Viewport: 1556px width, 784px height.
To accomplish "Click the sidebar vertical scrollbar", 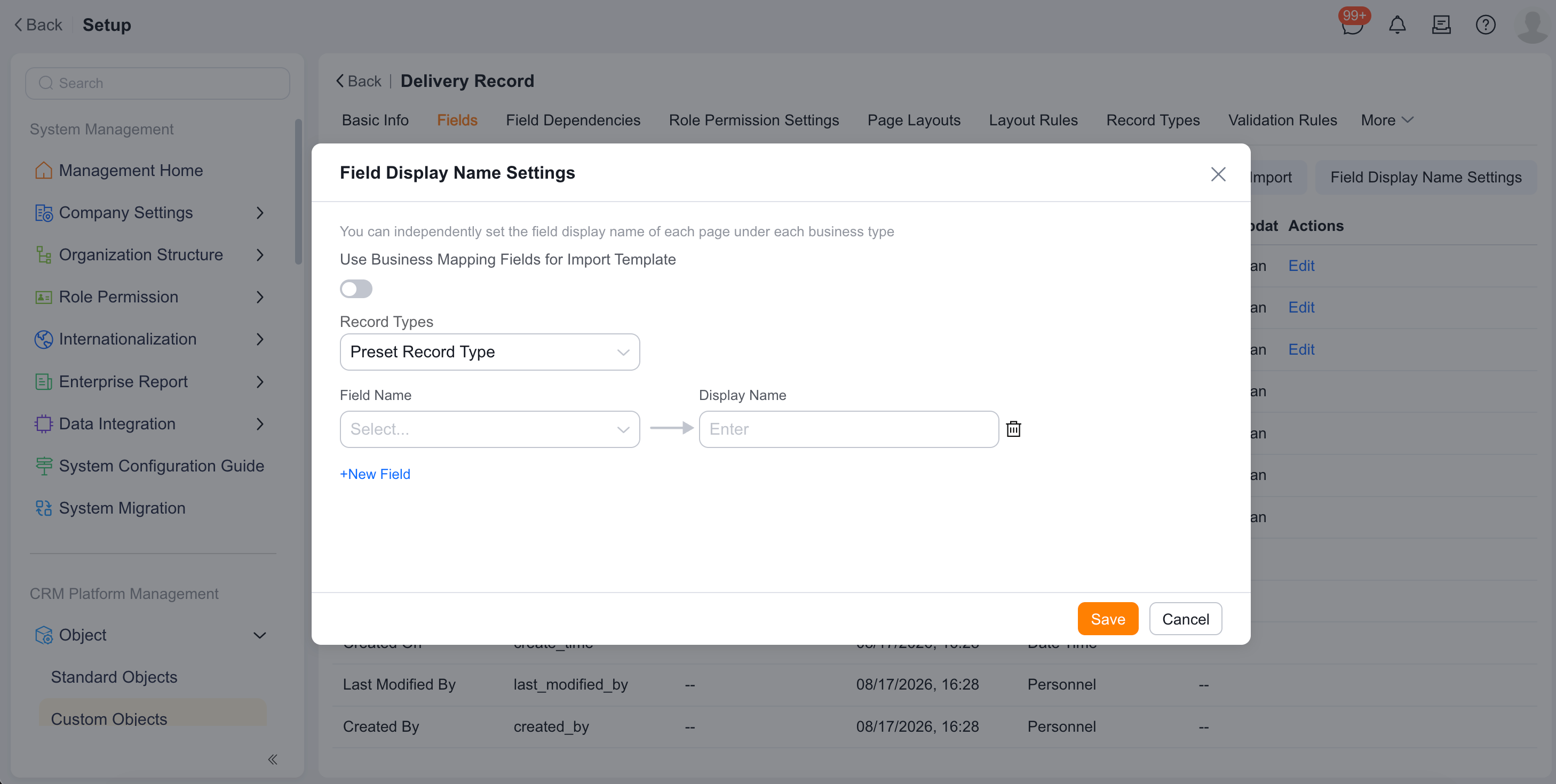I will 298,191.
